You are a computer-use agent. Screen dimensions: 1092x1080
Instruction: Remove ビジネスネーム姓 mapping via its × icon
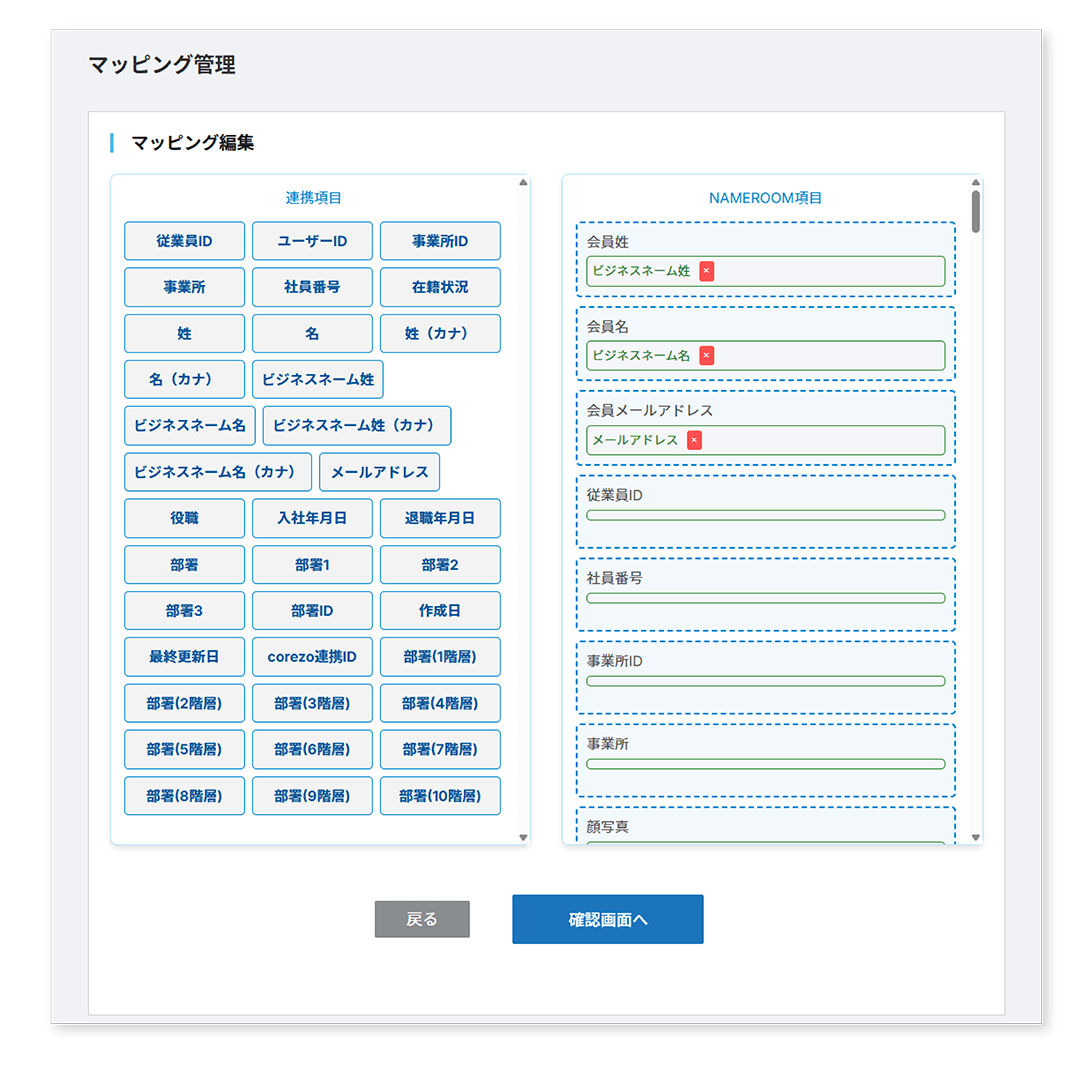pos(705,271)
